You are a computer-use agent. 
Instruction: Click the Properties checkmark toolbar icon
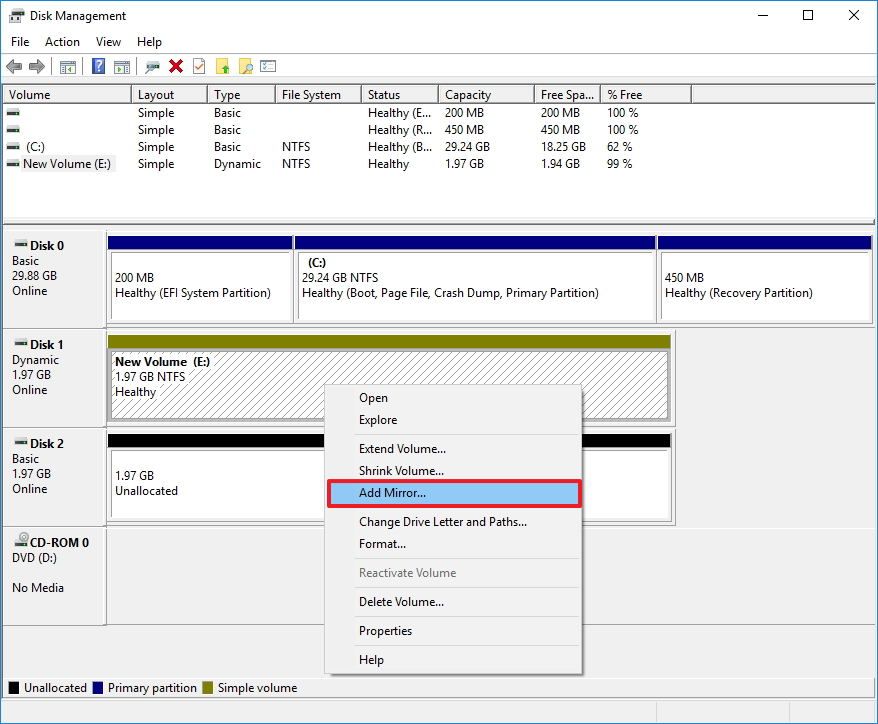point(199,66)
